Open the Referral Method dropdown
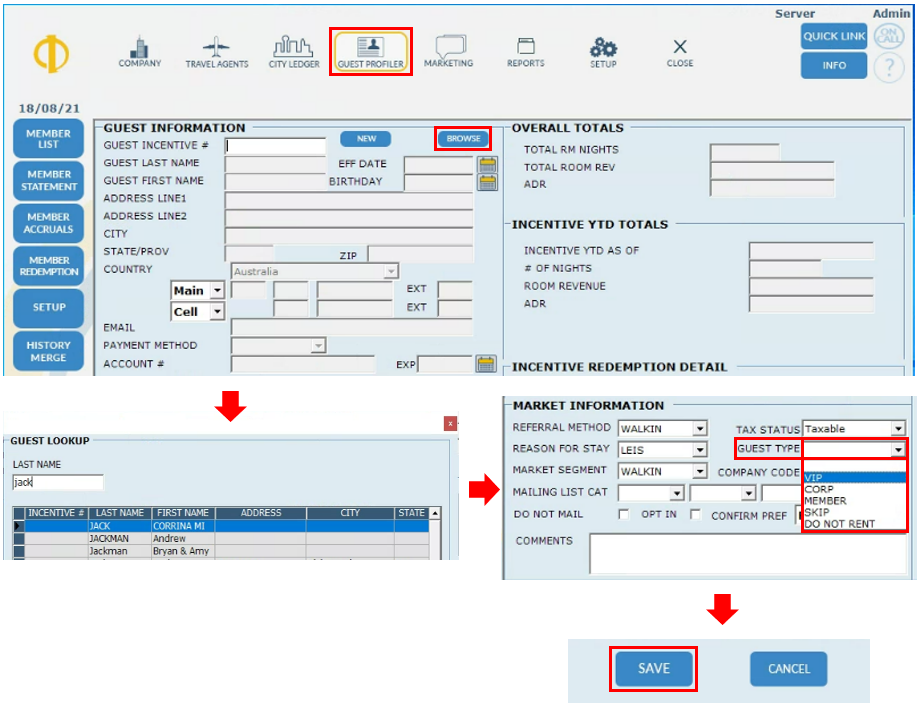The image size is (921, 707). pyautogui.click(x=700, y=429)
